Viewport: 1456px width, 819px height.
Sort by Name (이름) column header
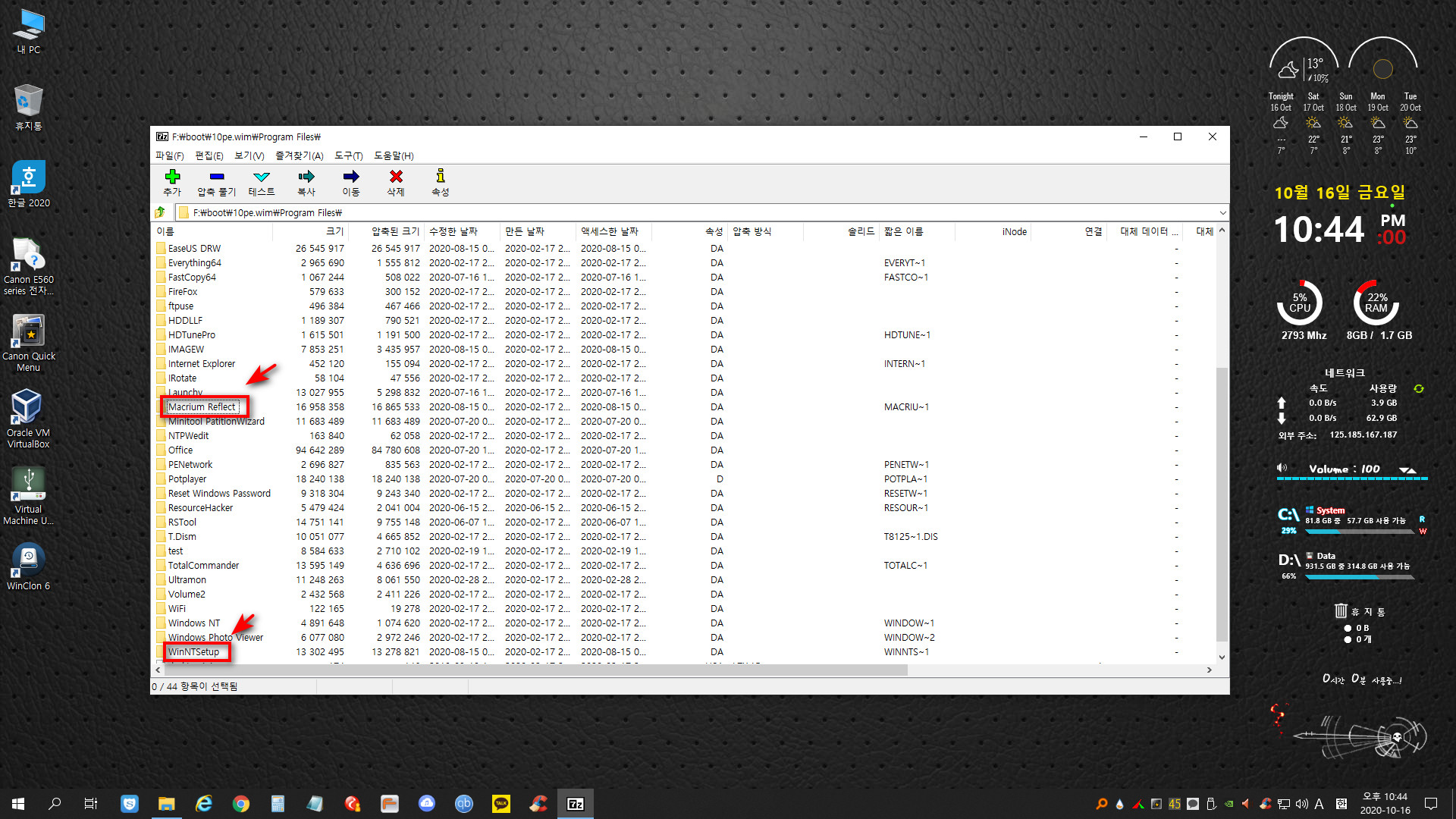212,231
